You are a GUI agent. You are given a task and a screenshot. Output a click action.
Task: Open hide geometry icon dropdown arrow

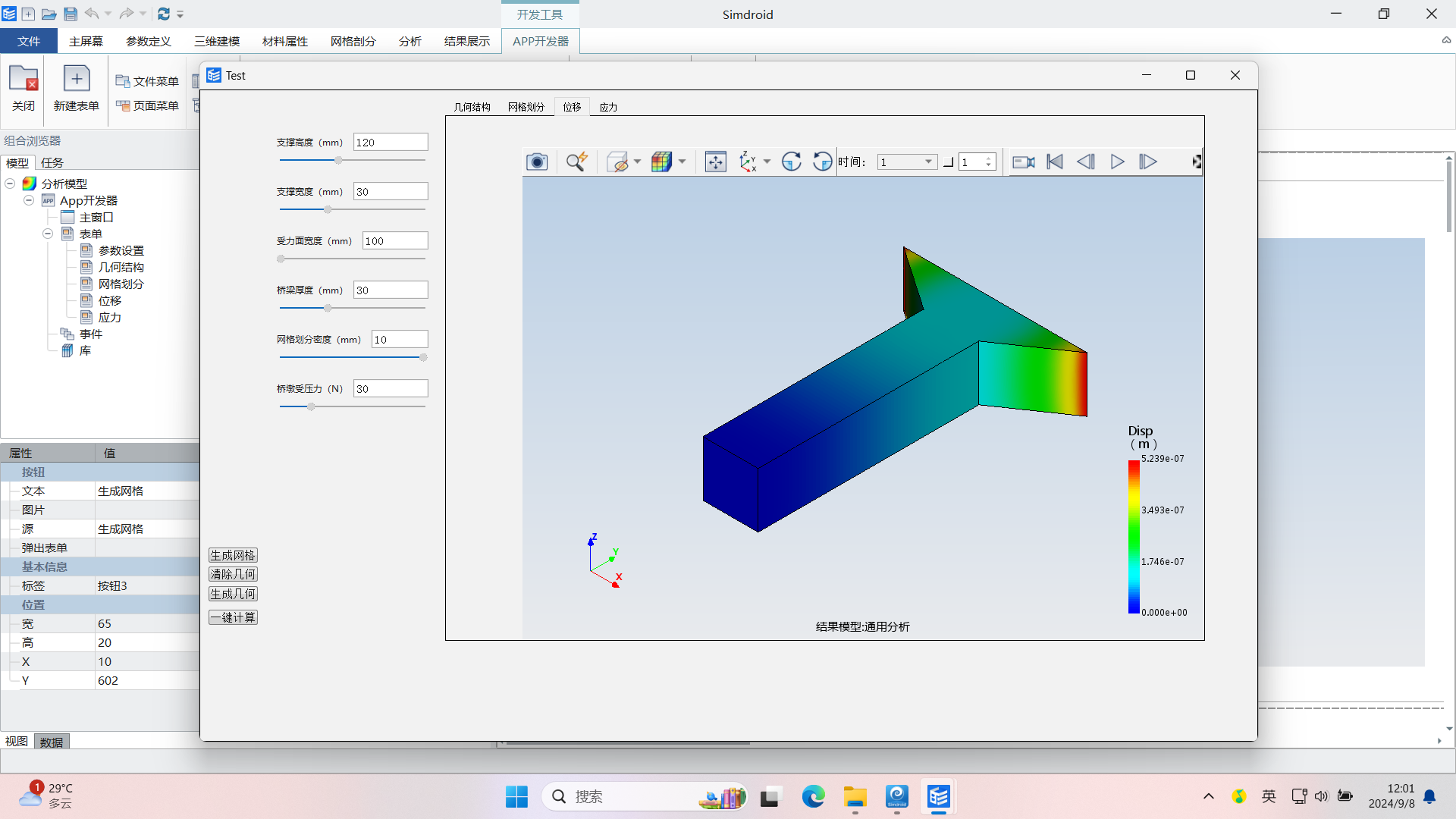[637, 162]
